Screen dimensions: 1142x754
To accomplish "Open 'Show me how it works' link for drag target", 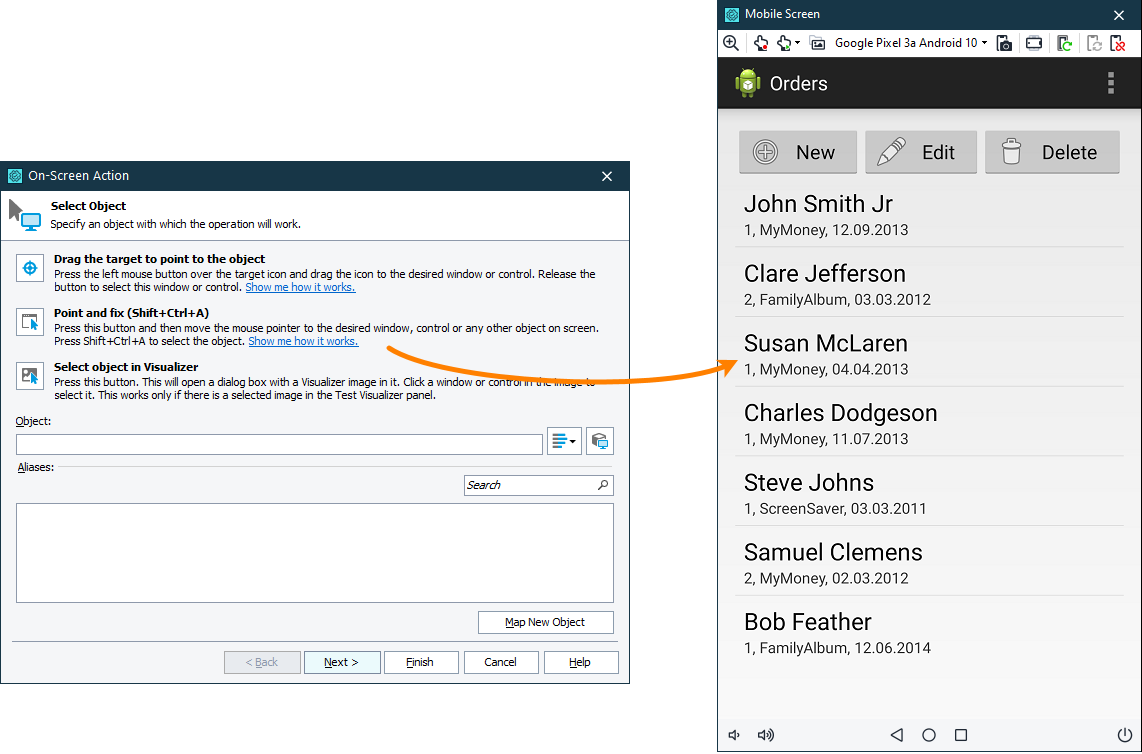I will 300,287.
